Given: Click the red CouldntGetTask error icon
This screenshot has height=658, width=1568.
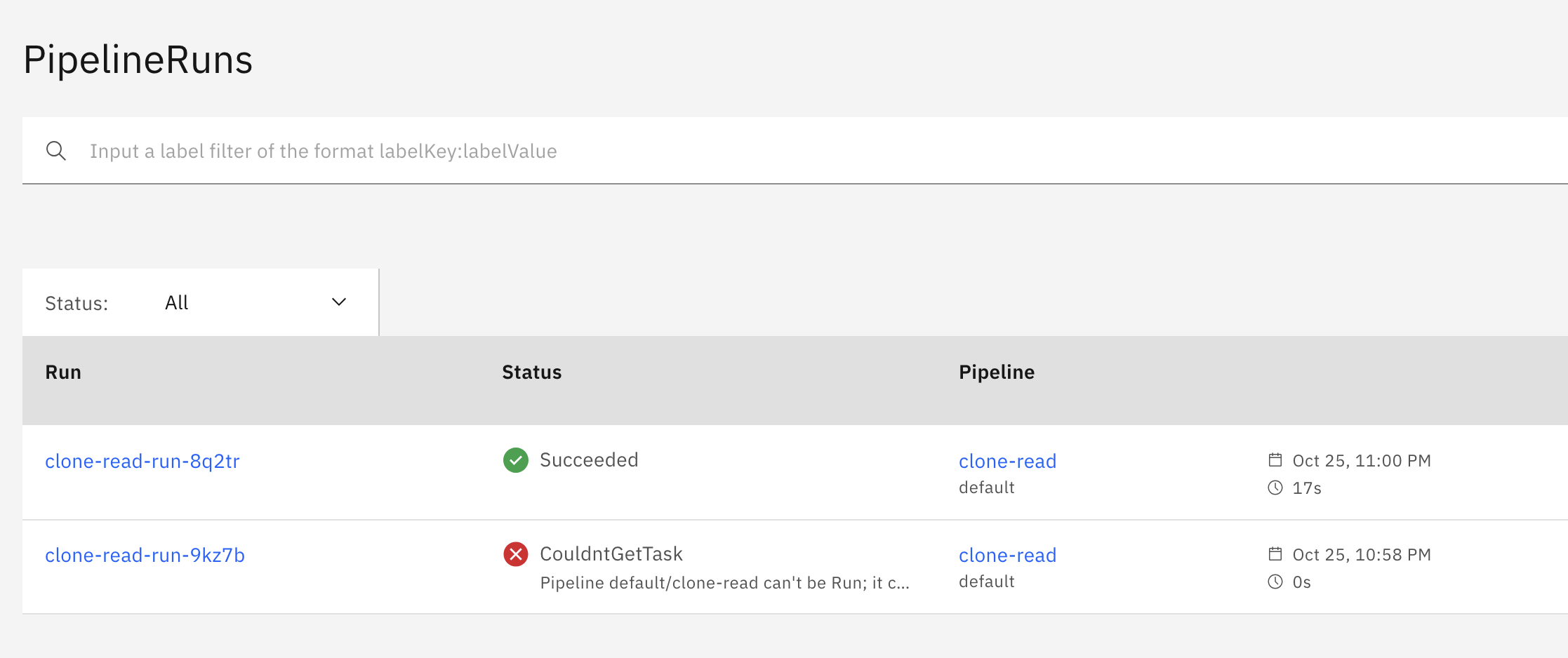Looking at the screenshot, I should click(x=516, y=554).
